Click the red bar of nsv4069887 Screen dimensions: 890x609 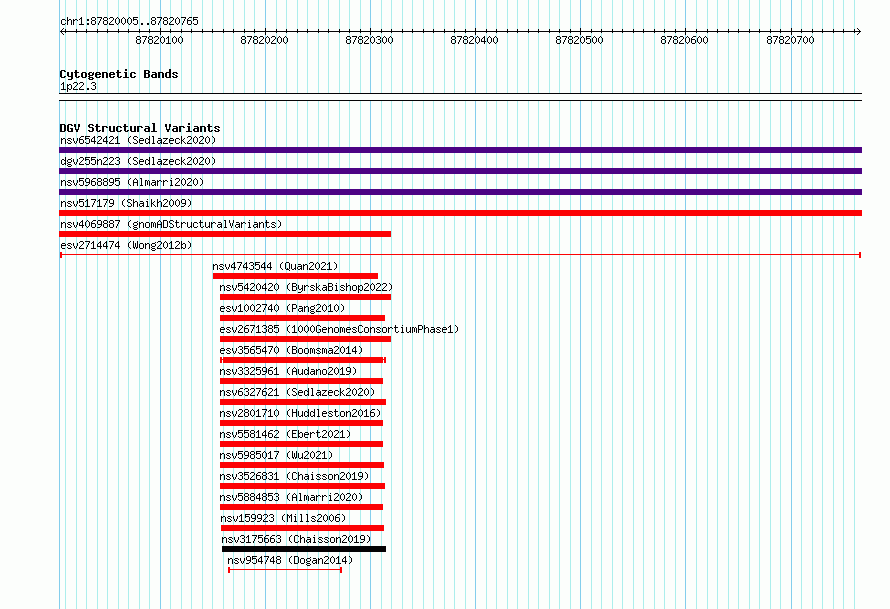coord(225,234)
